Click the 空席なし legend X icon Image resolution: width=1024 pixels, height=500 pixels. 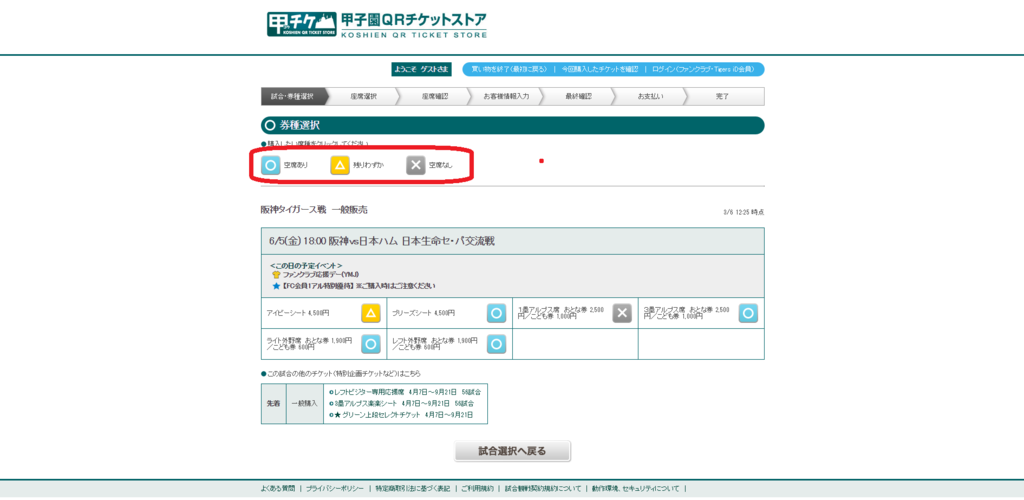point(416,165)
